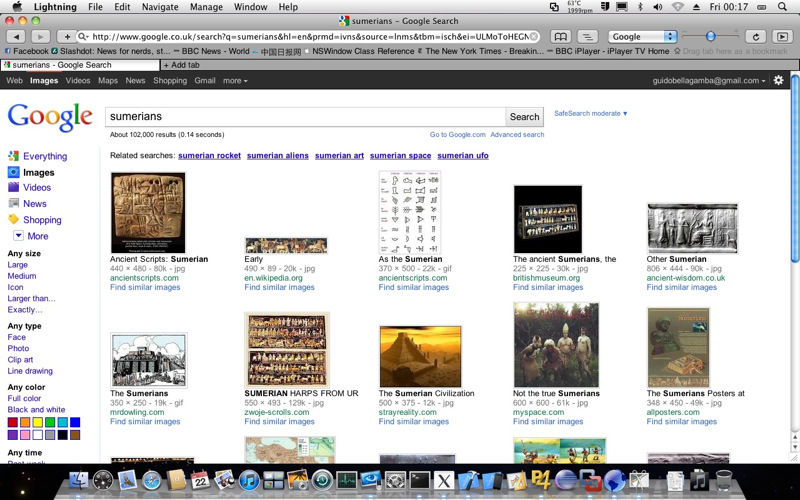
Task: Launch Dashboard from the dock
Action: click(x=103, y=481)
